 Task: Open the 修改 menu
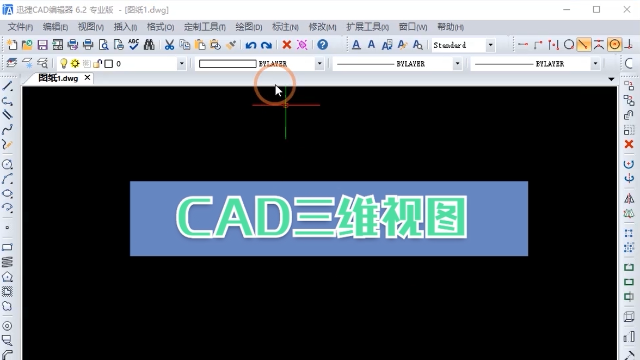coord(322,27)
